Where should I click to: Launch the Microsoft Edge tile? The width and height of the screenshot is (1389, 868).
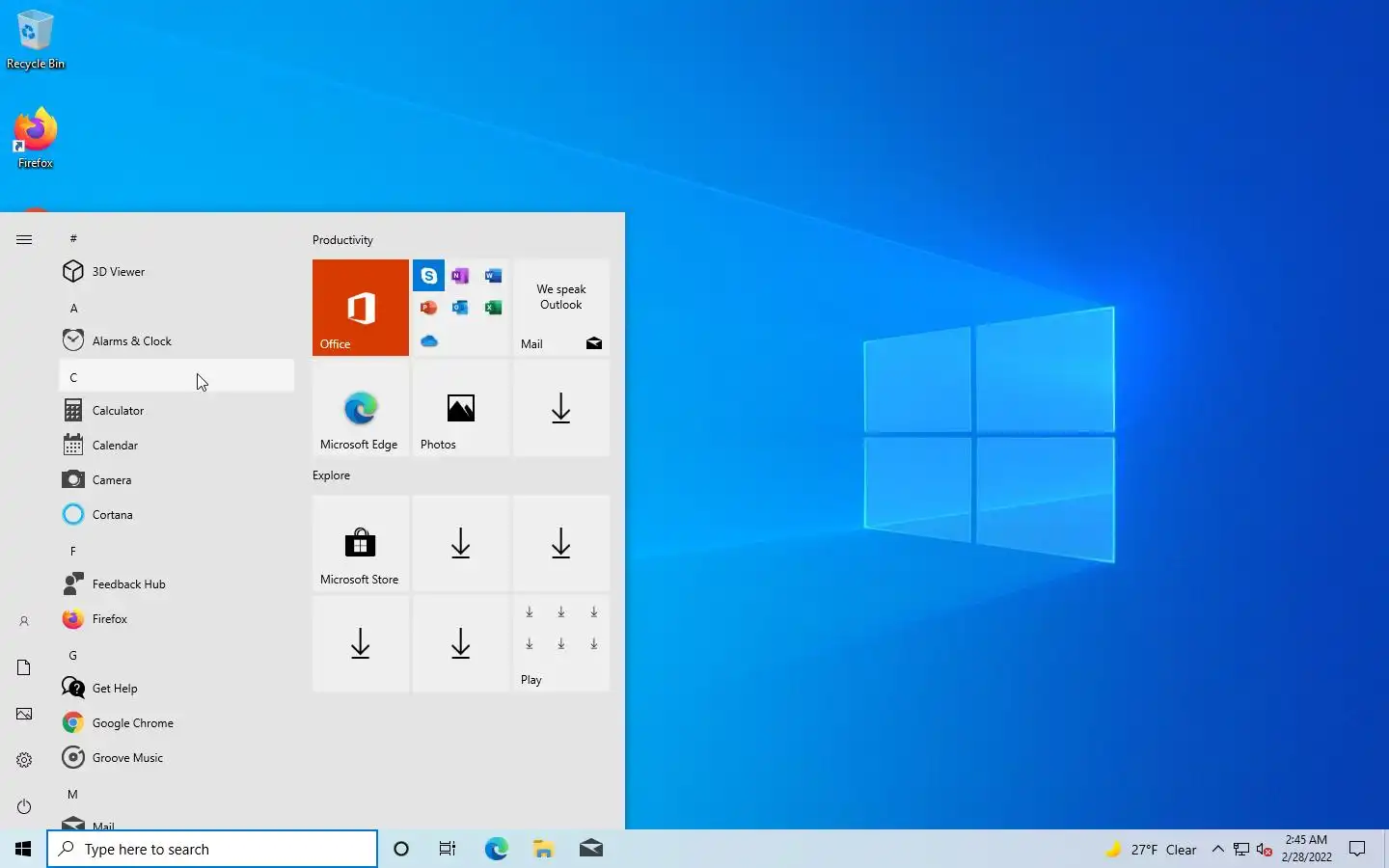(361, 408)
